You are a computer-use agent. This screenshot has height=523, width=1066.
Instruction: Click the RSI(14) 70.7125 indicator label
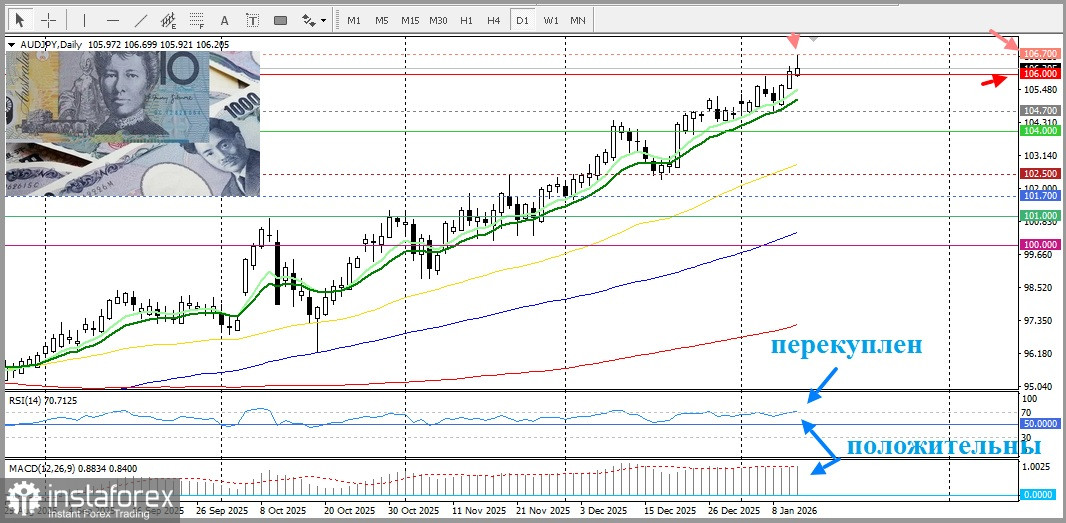(x=42, y=401)
